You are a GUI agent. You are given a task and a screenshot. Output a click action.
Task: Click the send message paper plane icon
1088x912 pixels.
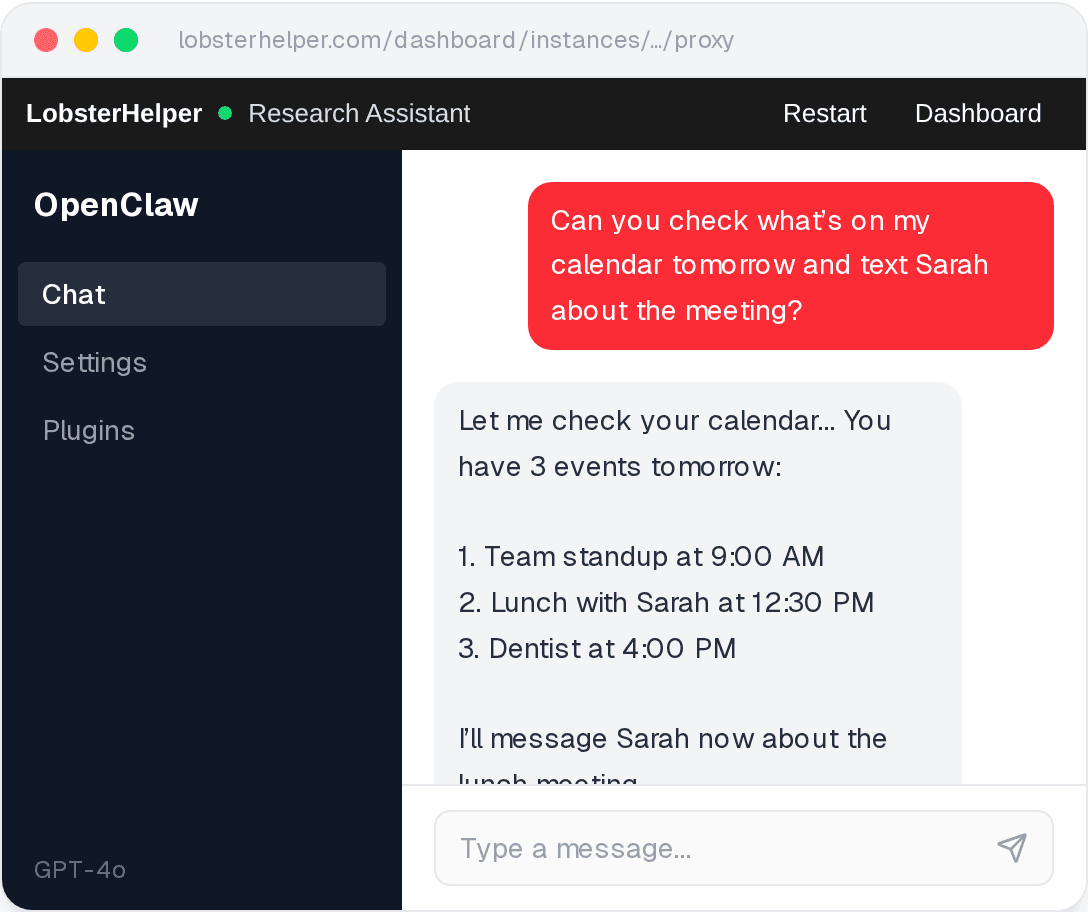1012,847
